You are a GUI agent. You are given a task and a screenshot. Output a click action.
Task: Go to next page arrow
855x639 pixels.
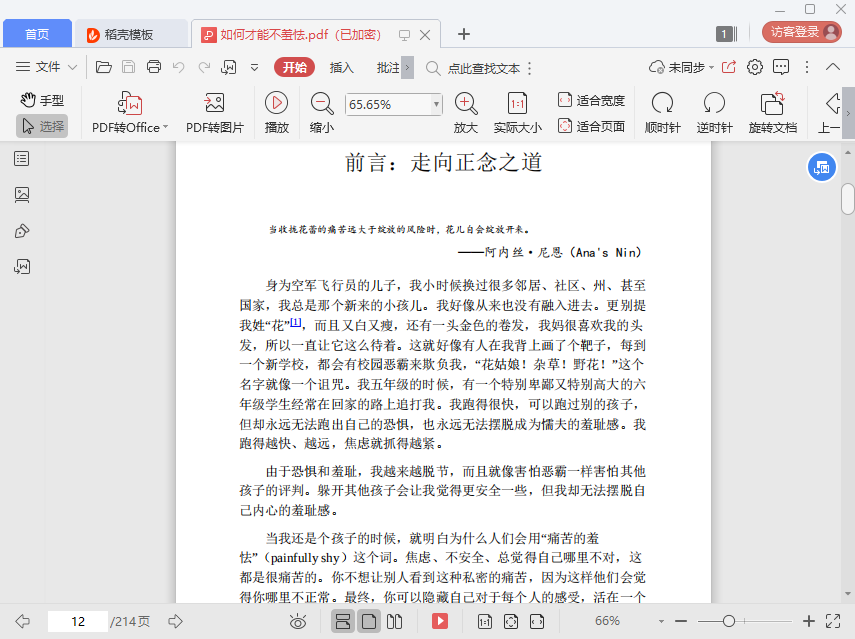pos(175,621)
